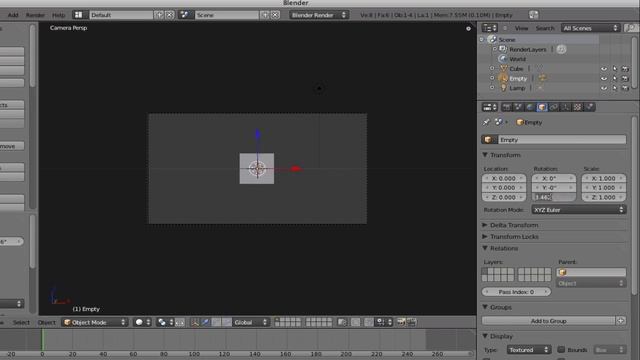Click the OpenGL render image camera icon
This screenshot has width=640, height=360.
(x=401, y=322)
